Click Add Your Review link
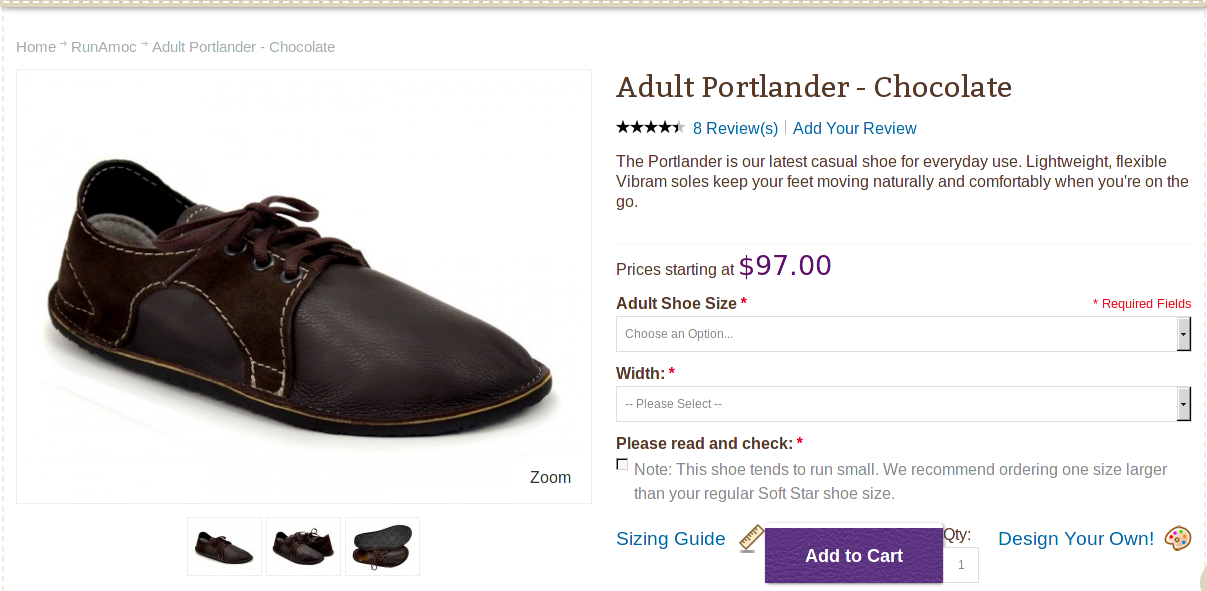This screenshot has height=591, width=1207. click(854, 128)
